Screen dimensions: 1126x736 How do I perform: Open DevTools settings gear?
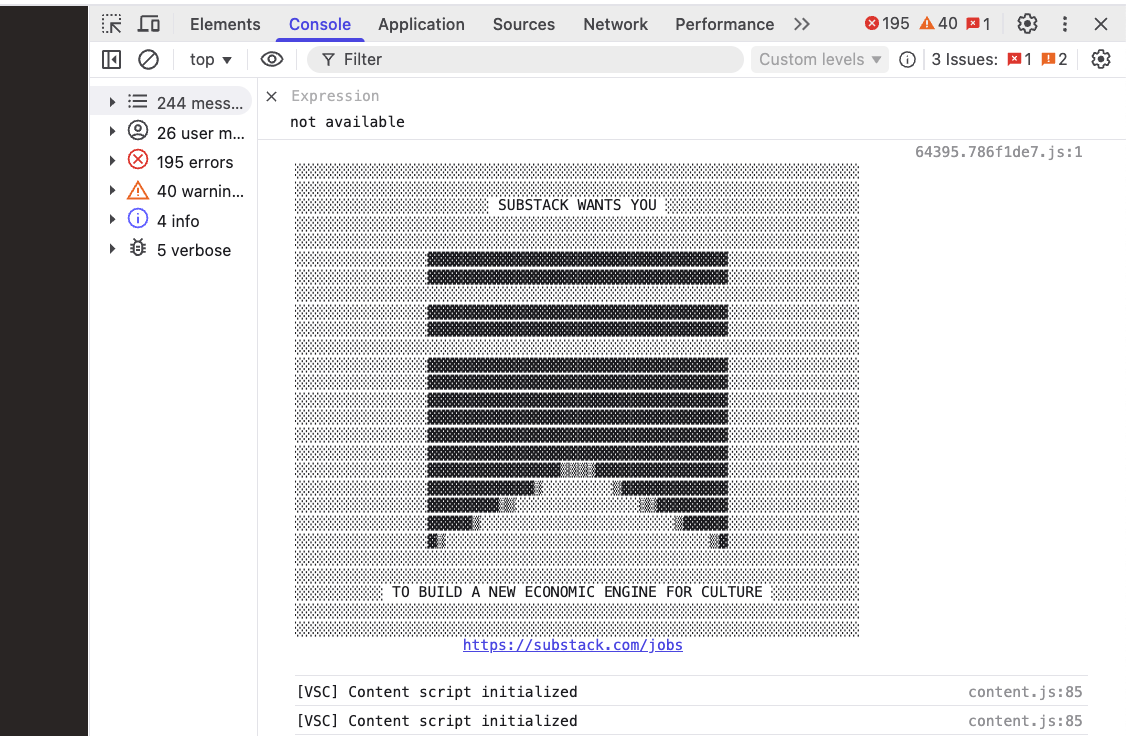[1027, 24]
